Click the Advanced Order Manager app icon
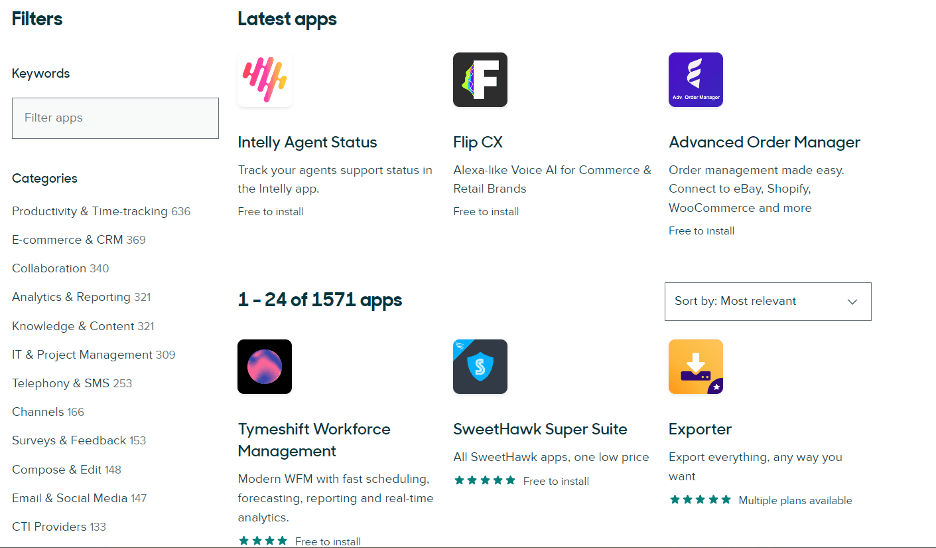Screen dimensions: 936x548 (x=695, y=80)
